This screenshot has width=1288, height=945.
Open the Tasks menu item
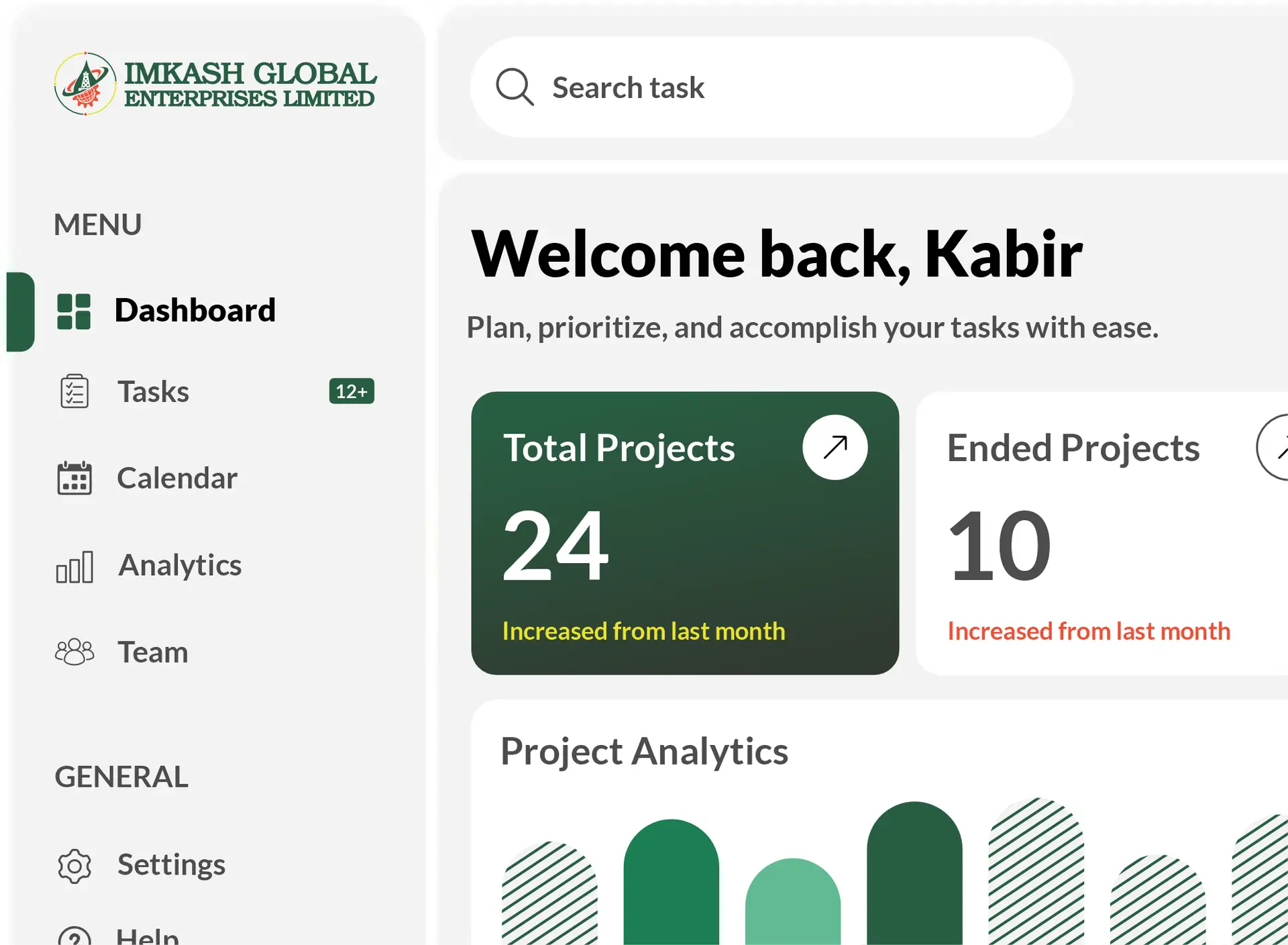153,392
